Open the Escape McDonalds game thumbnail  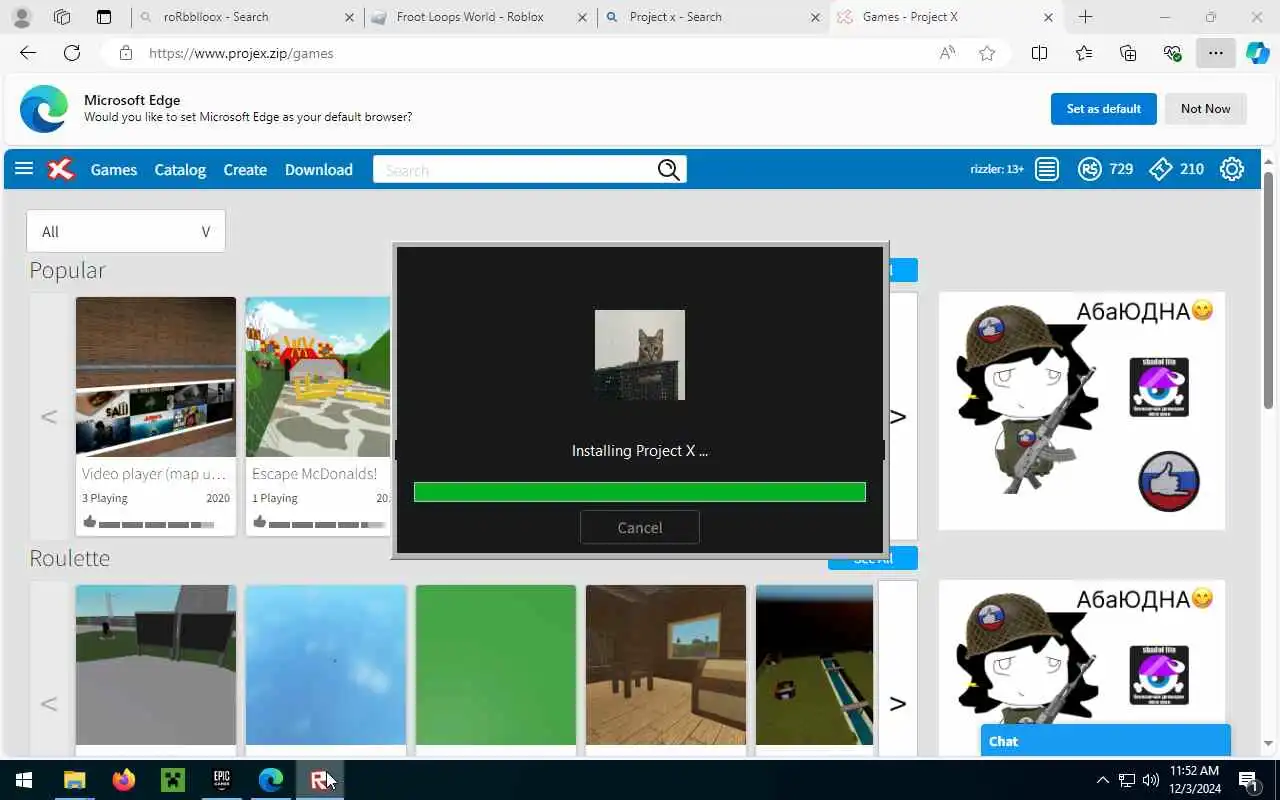(318, 377)
